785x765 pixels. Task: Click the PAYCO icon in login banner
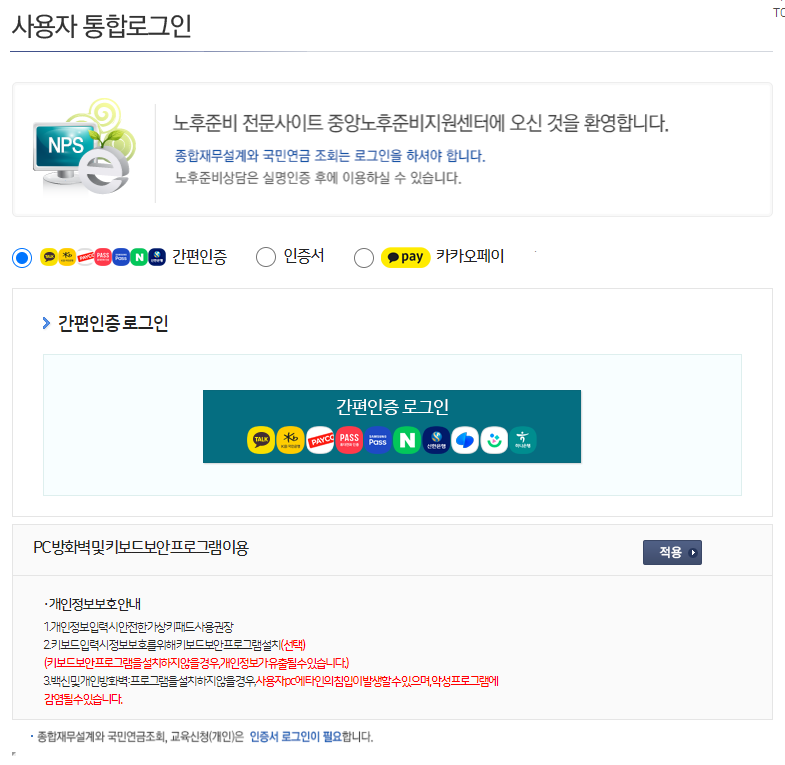(x=320, y=440)
